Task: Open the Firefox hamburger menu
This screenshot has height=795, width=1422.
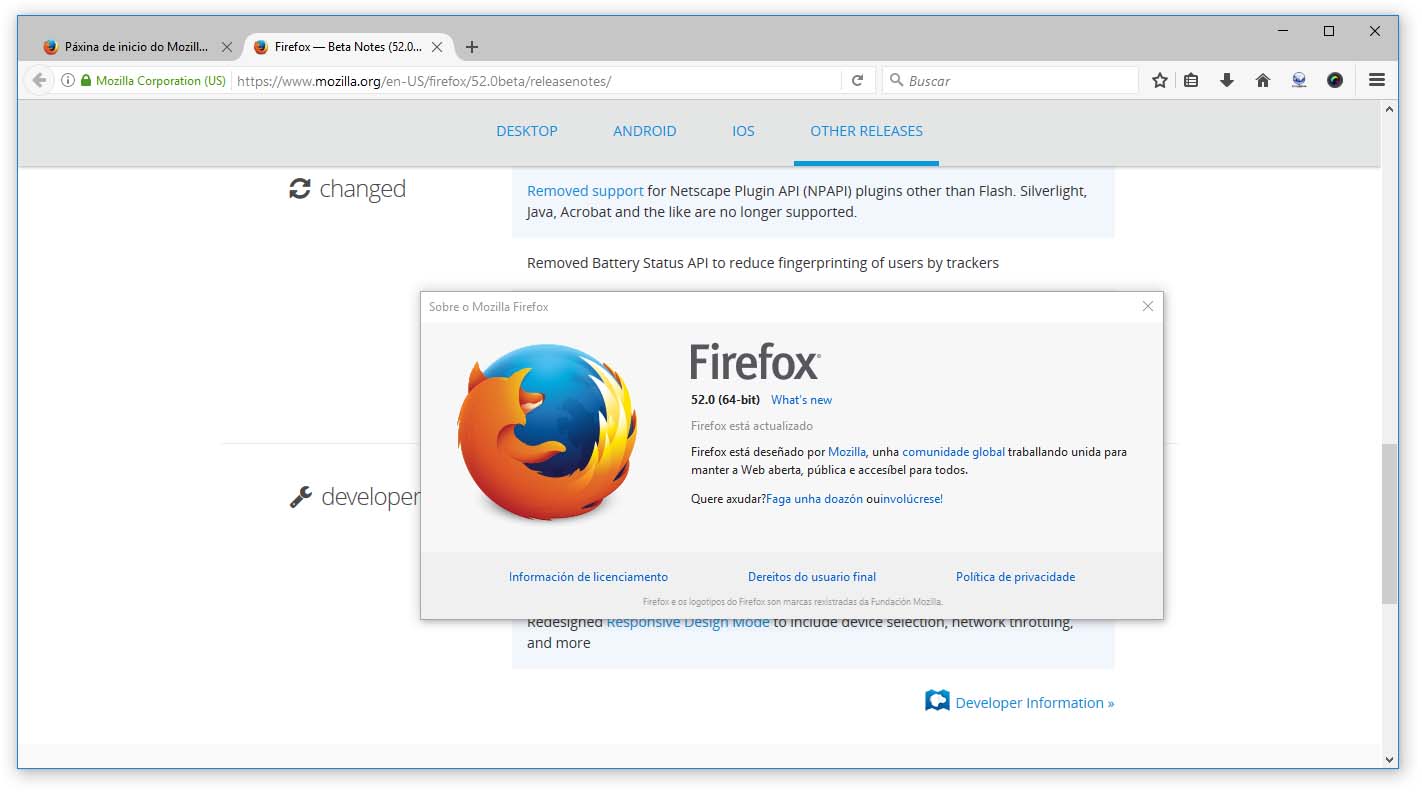Action: [1377, 81]
